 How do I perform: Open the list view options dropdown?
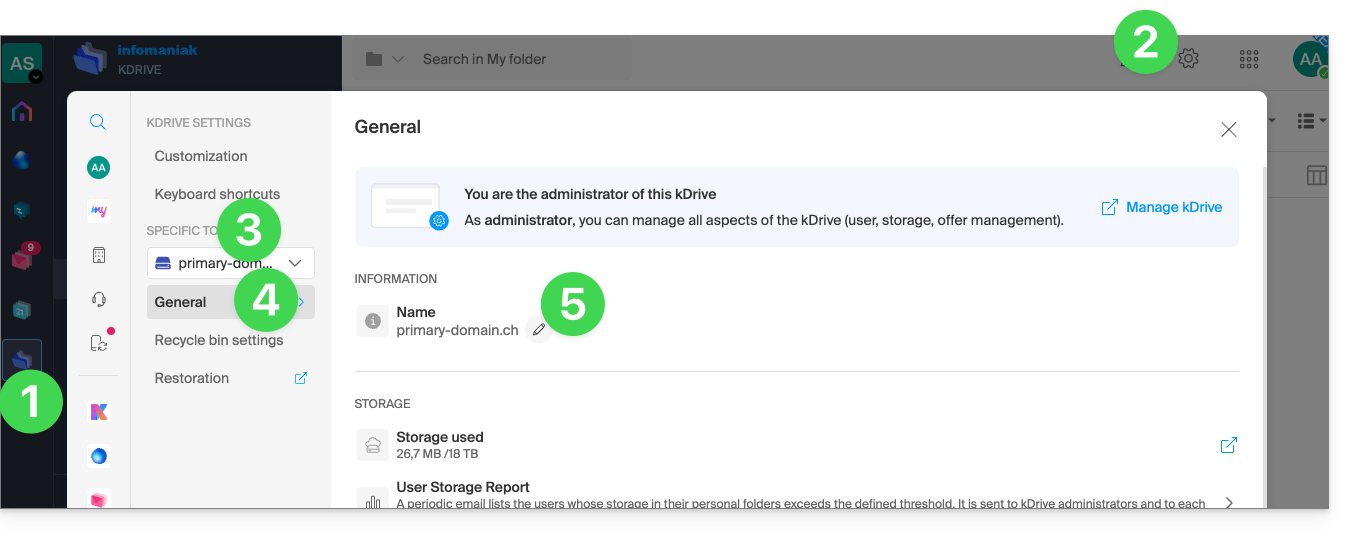coord(1311,121)
